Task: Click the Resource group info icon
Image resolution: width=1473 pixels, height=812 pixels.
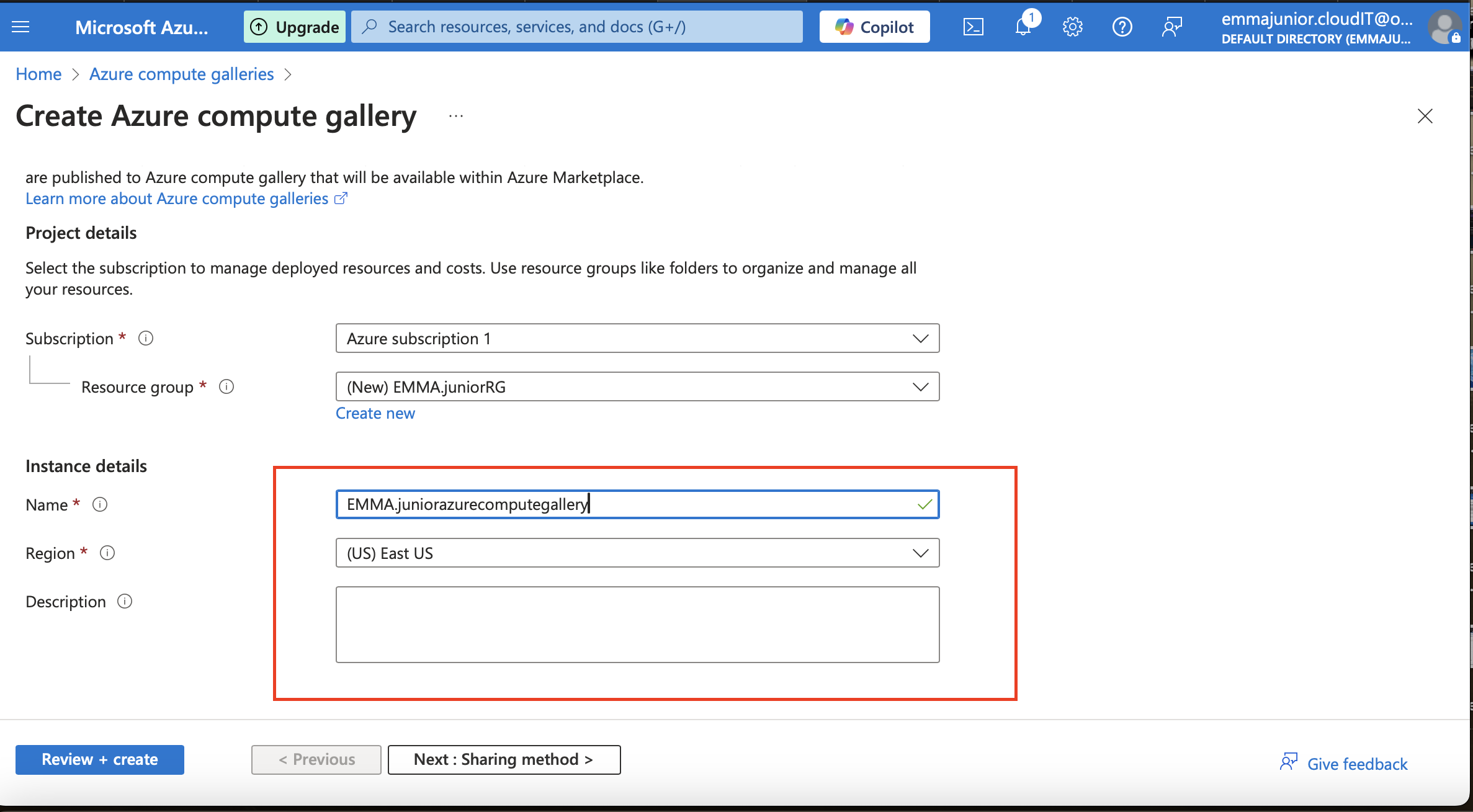Action: click(x=226, y=386)
